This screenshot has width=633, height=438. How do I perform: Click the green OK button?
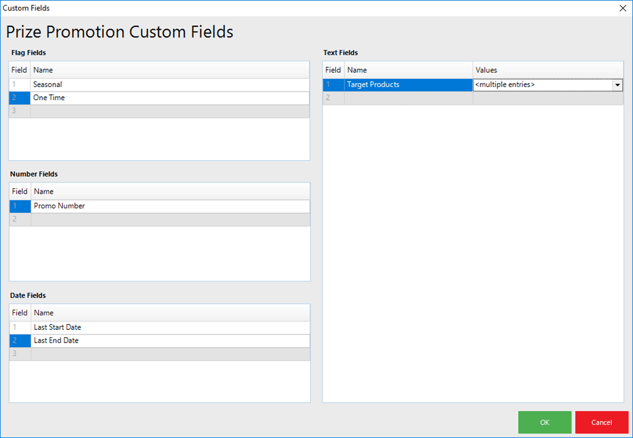coord(545,422)
